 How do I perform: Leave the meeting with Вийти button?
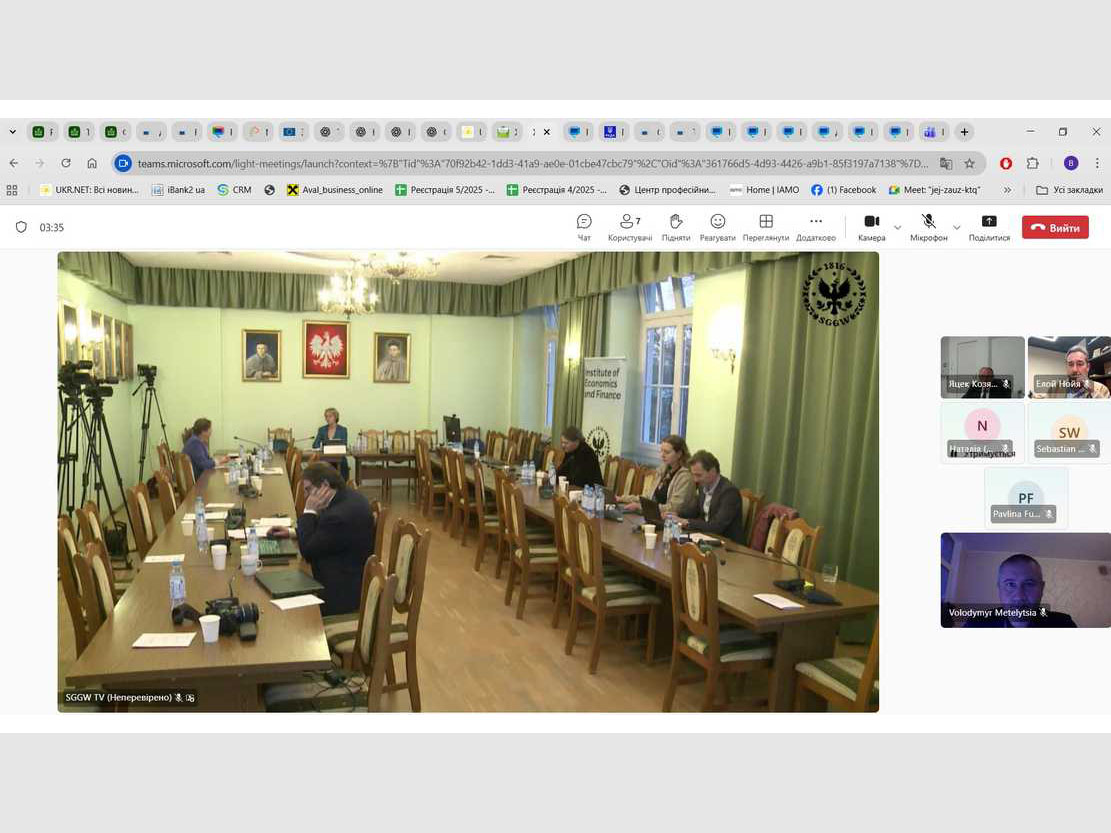coord(1055,228)
